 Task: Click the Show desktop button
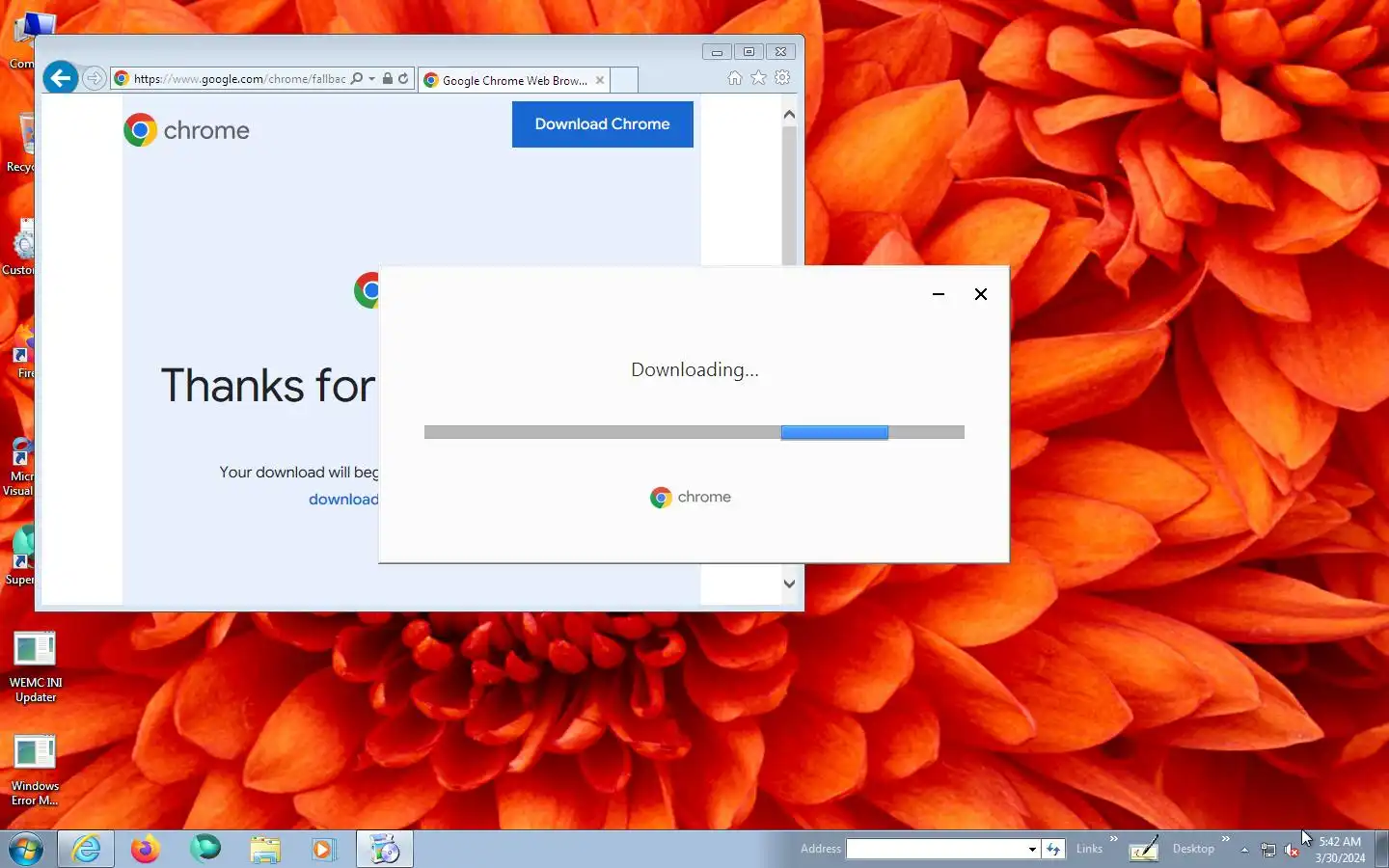[x=1382, y=849]
